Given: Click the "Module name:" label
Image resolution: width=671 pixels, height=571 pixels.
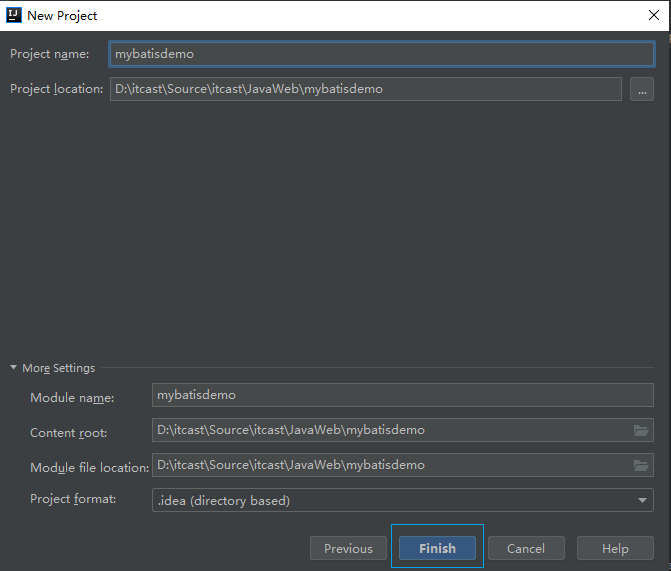Looking at the screenshot, I should click(72, 398).
